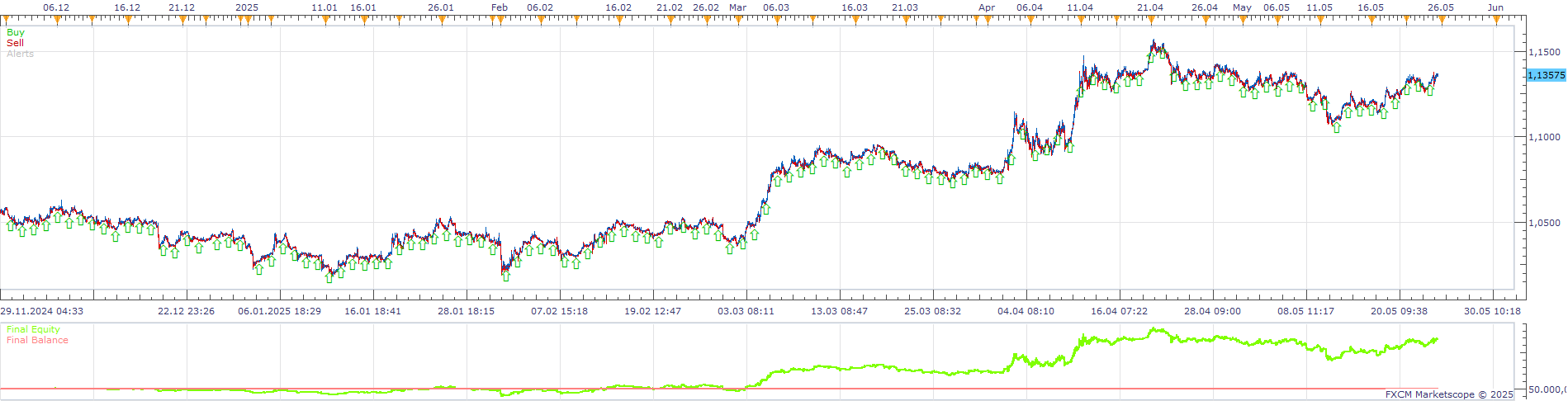Click the Apr month label on top axis
The width and height of the screenshot is (1568, 401).
click(987, 7)
